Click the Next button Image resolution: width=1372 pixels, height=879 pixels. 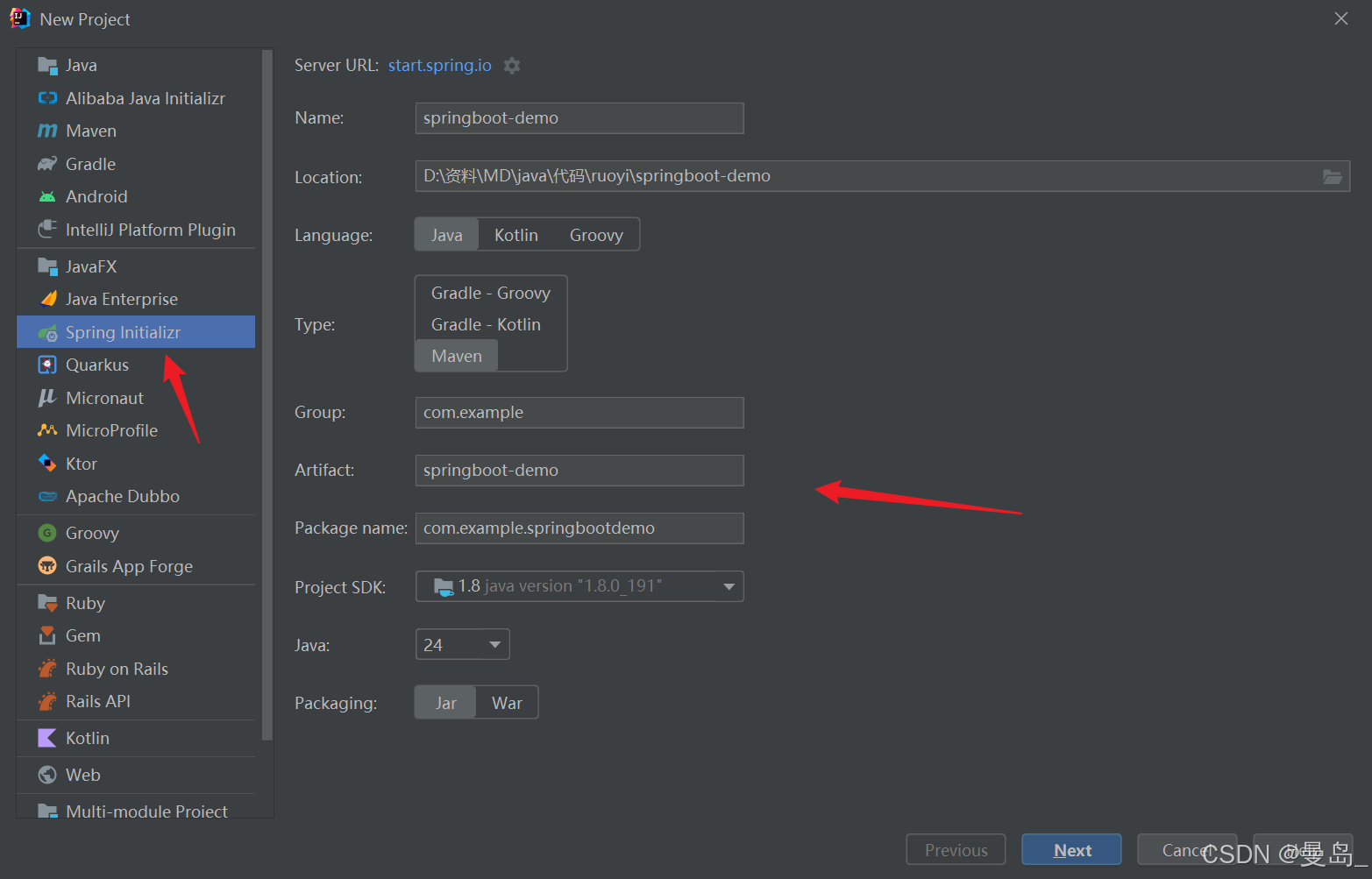click(x=1071, y=850)
